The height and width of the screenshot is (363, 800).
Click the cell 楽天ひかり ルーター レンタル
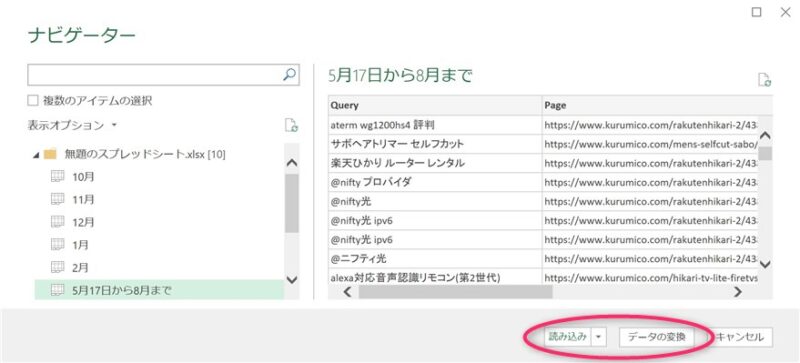[x=435, y=163]
